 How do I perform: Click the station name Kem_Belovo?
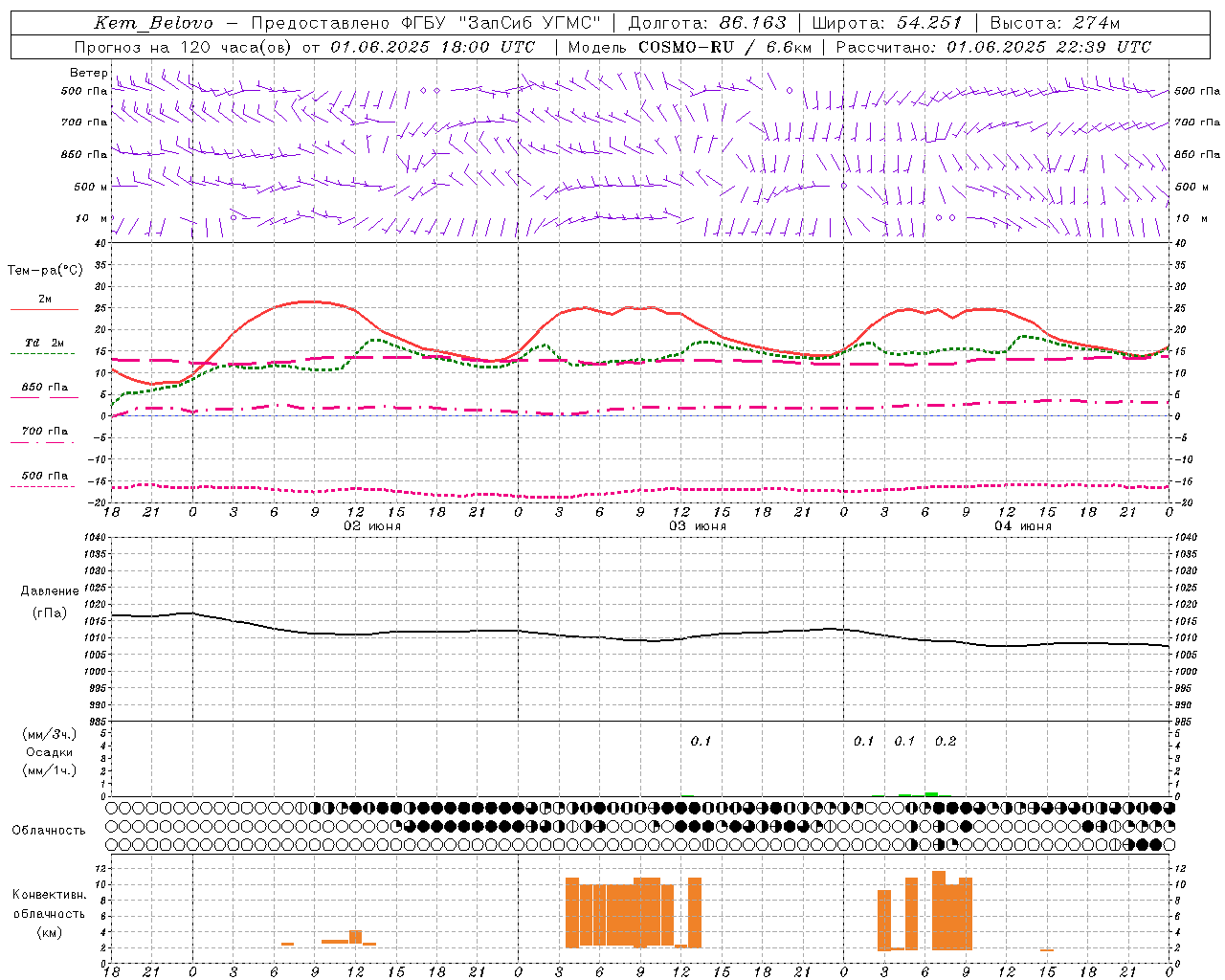[153, 23]
